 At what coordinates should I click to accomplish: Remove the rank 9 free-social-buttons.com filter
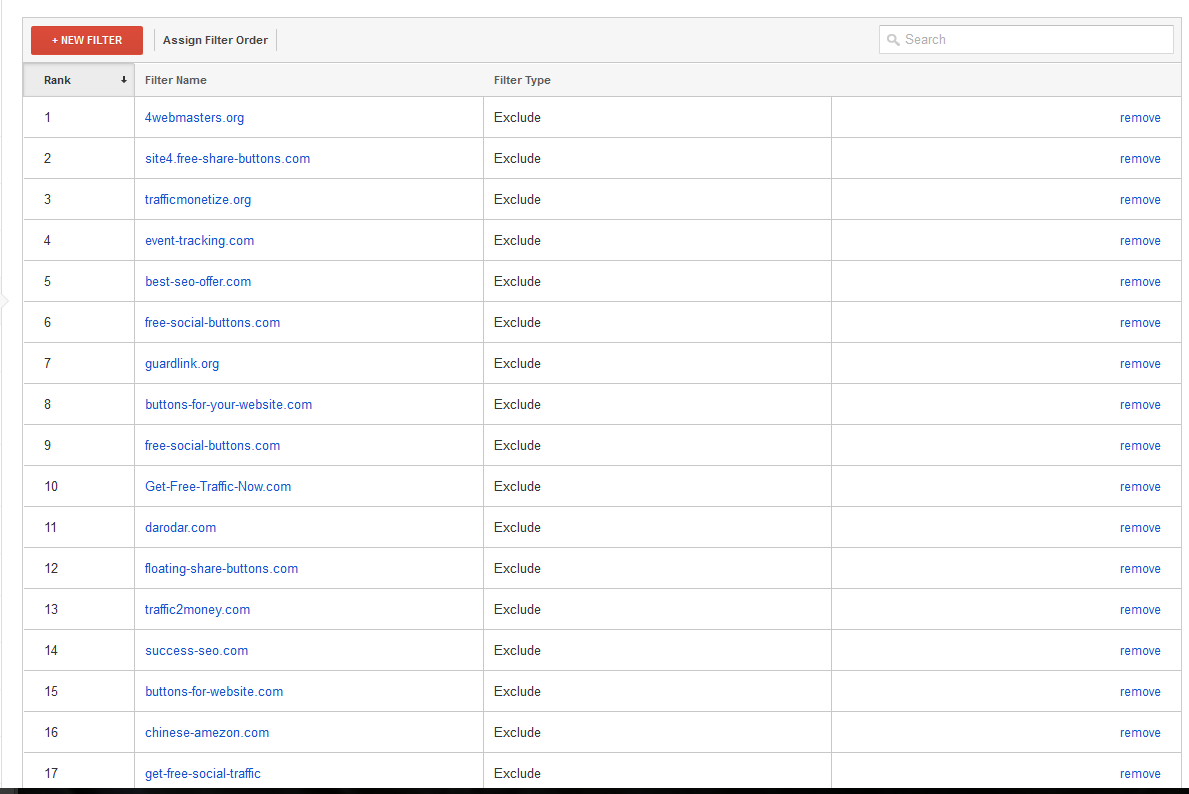pyautogui.click(x=1140, y=445)
